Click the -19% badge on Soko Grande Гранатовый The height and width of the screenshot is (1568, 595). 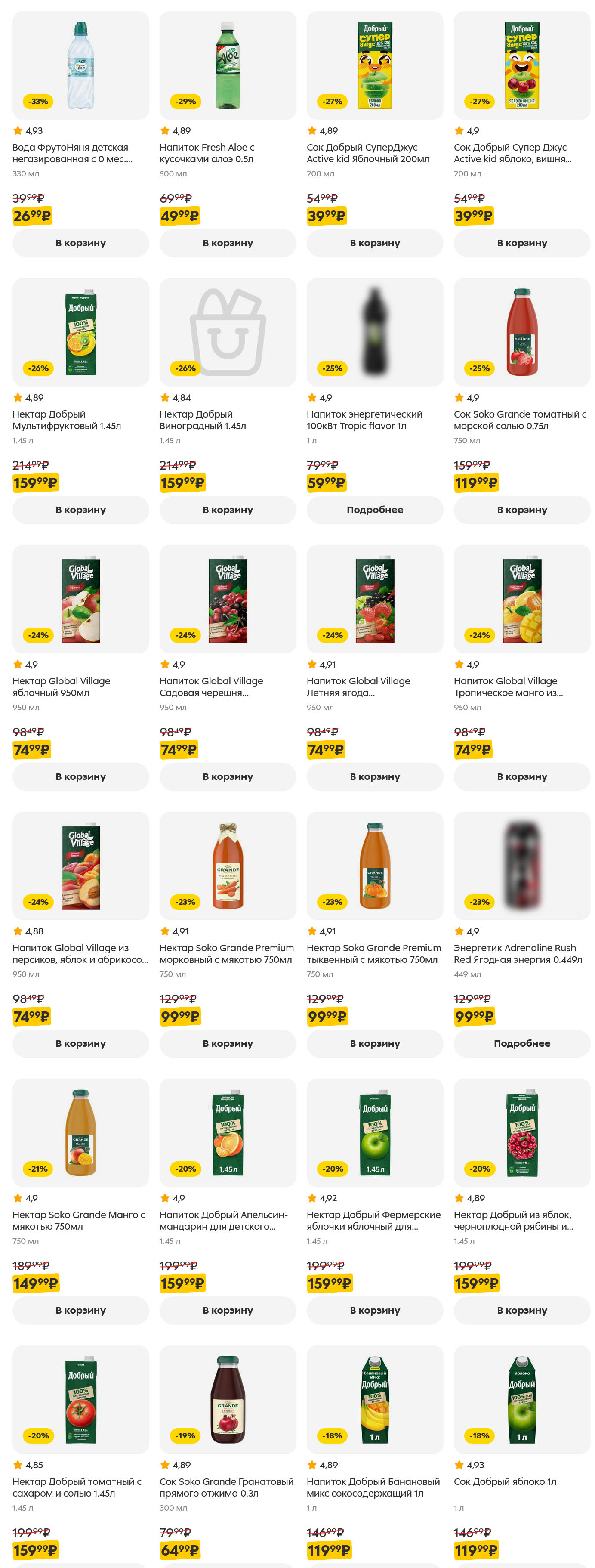(x=185, y=1435)
